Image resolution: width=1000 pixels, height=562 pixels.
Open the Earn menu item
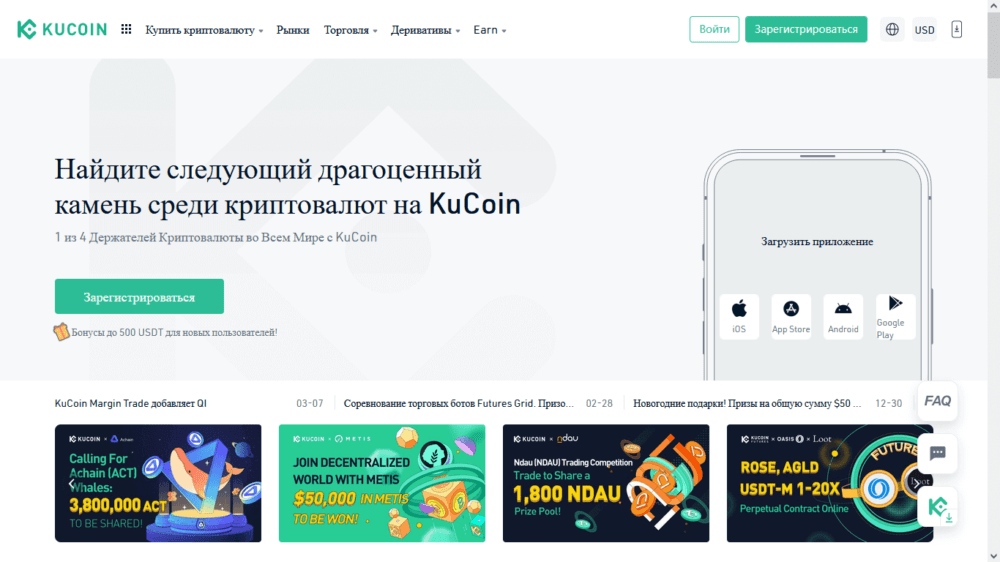coord(490,30)
